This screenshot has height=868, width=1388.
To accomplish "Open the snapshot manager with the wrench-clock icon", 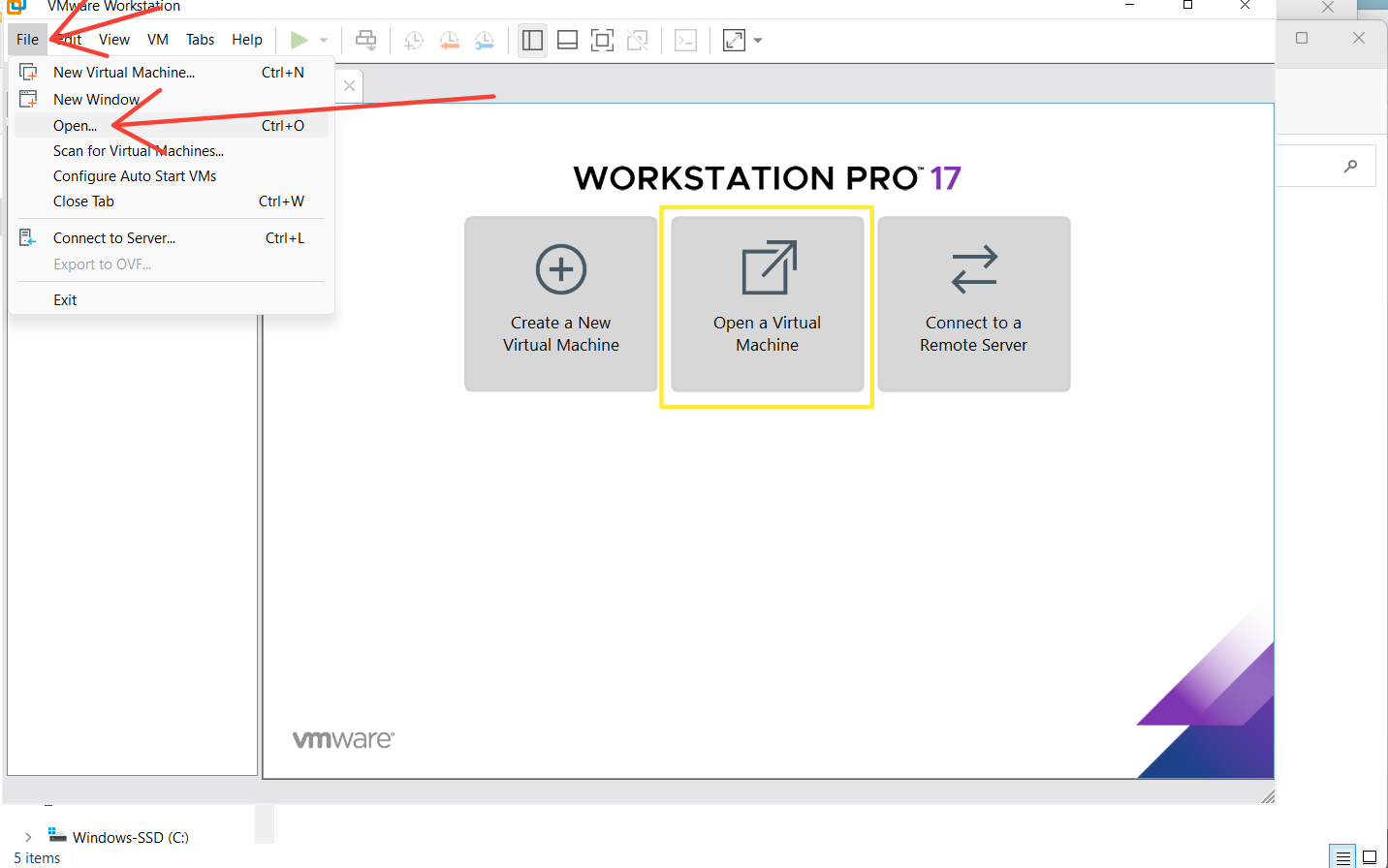I will [x=484, y=40].
